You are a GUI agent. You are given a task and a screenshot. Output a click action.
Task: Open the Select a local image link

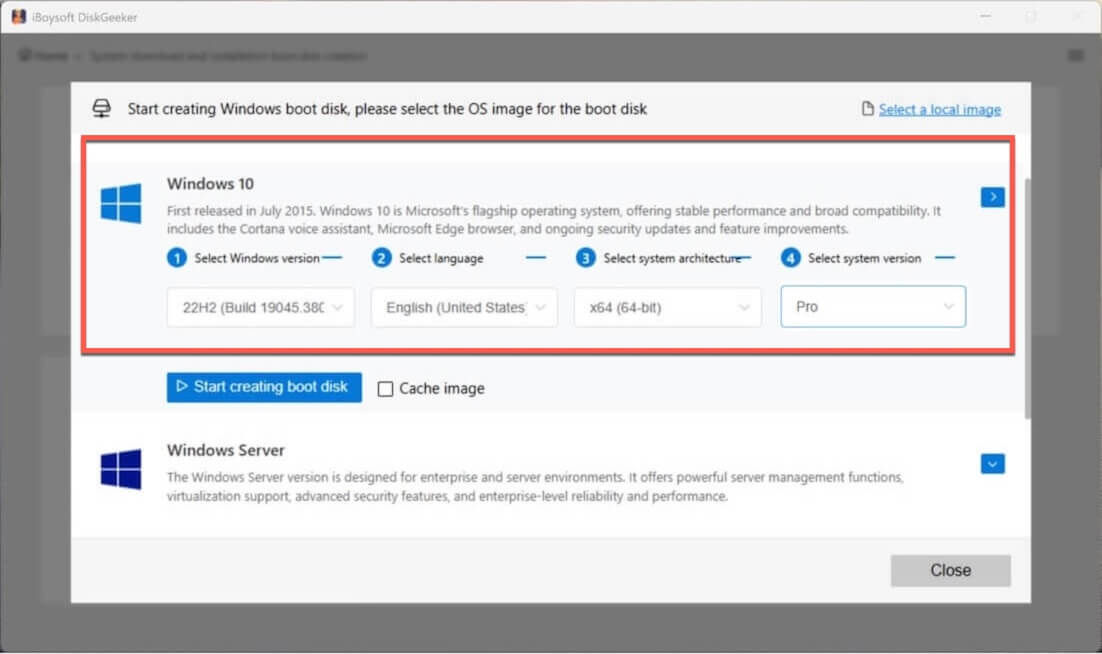(940, 110)
